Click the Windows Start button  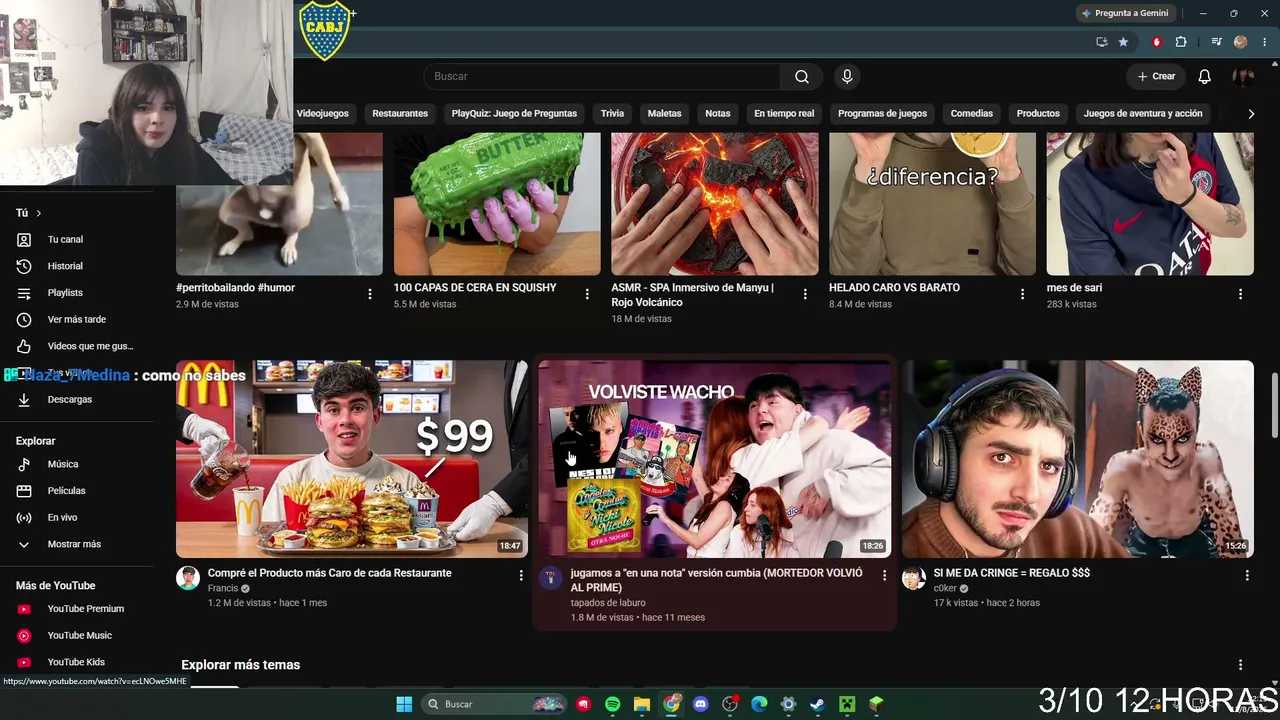pyautogui.click(x=404, y=704)
